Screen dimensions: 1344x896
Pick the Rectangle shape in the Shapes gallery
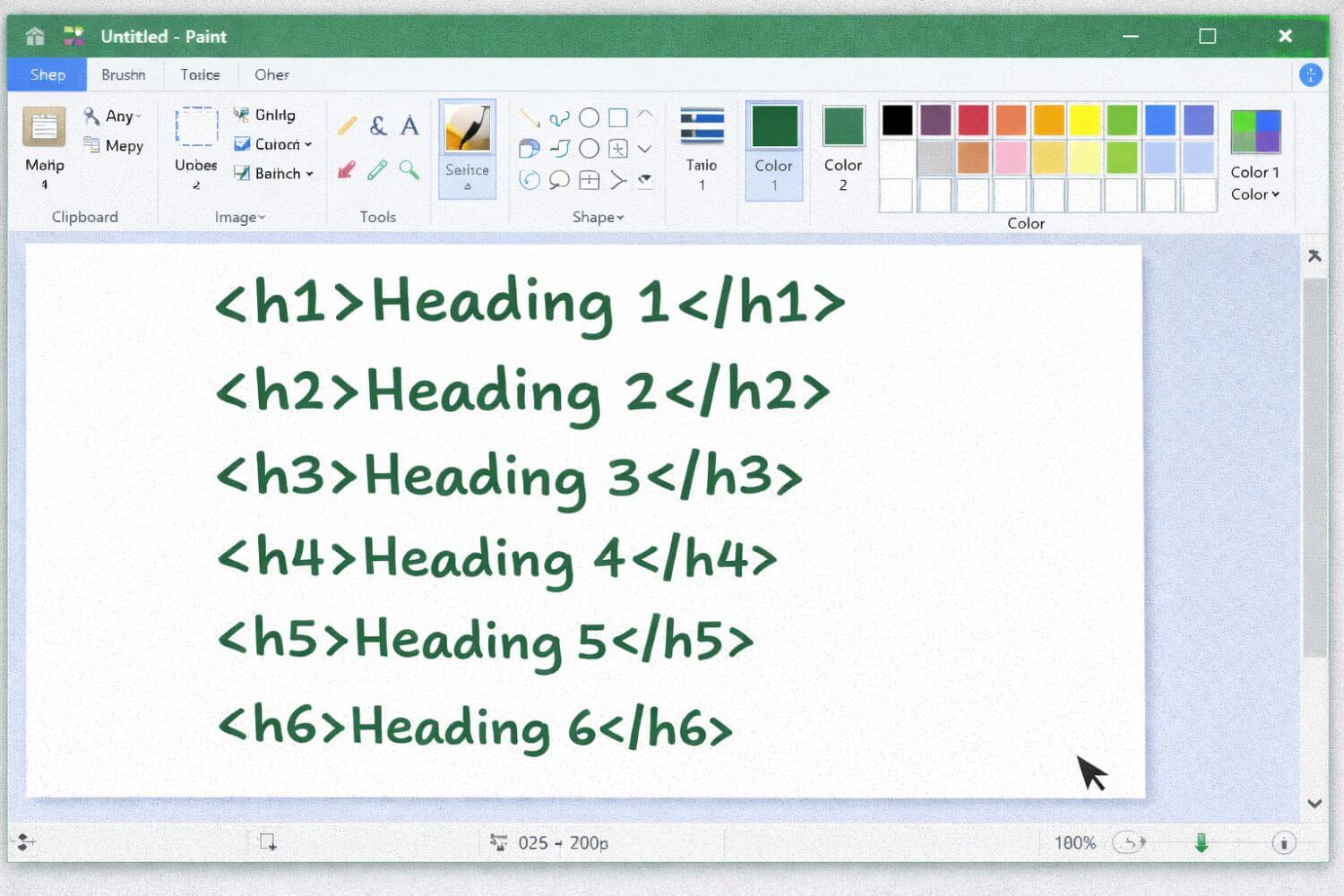[618, 118]
